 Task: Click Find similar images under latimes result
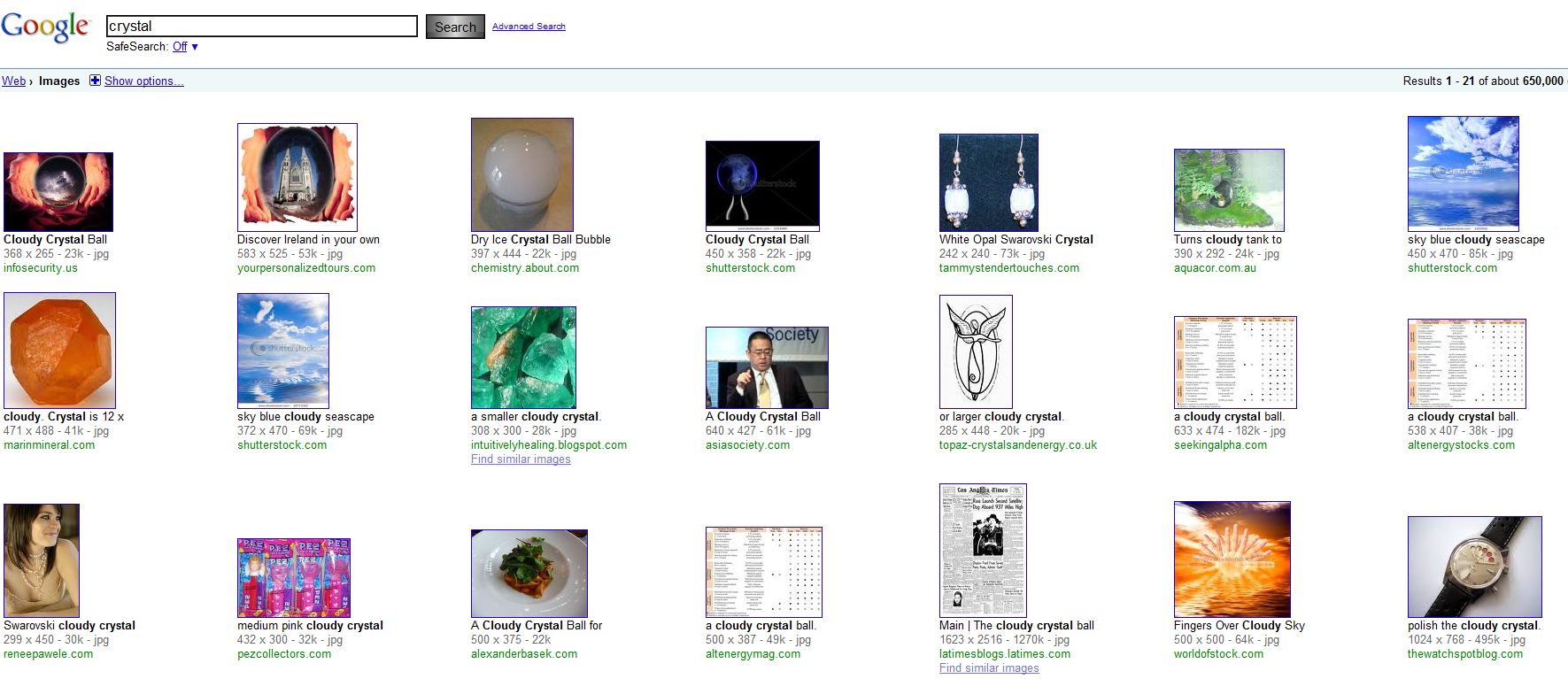point(989,667)
